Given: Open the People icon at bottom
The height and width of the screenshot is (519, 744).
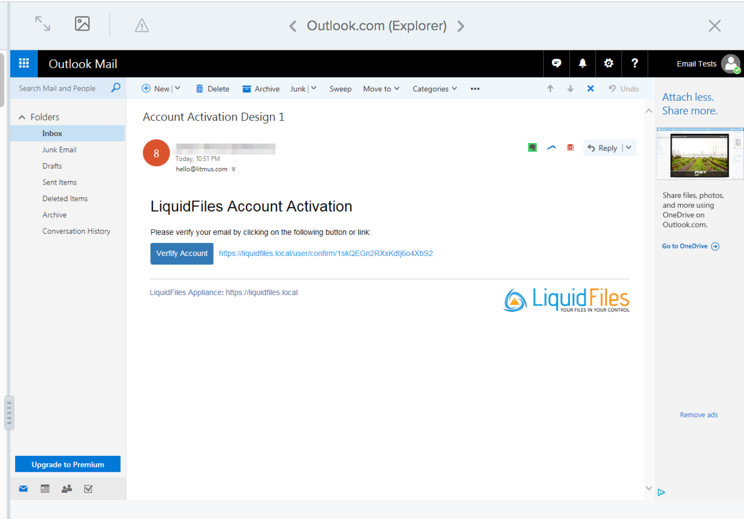Looking at the screenshot, I should 67,489.
